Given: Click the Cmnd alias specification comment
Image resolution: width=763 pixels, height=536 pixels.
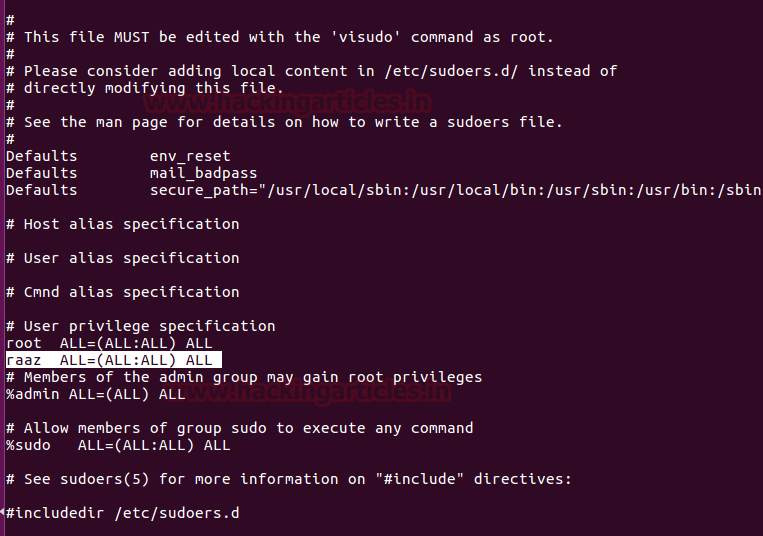Looking at the screenshot, I should tap(131, 292).
